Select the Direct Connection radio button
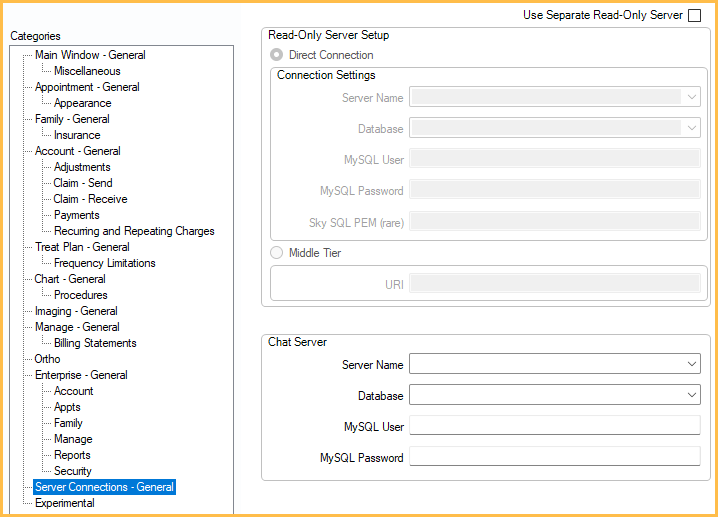 pos(277,55)
